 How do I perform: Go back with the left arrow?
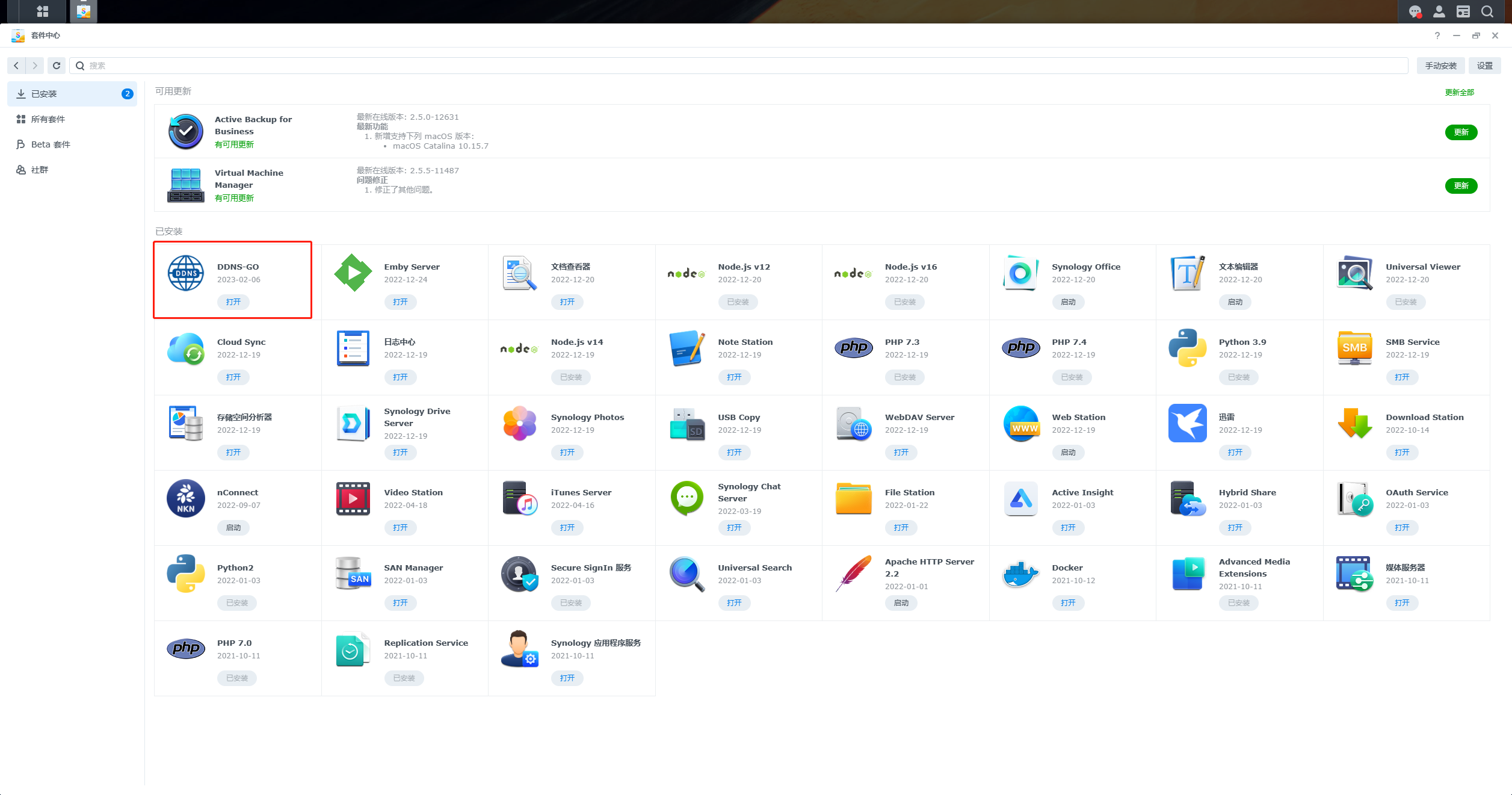(16, 66)
